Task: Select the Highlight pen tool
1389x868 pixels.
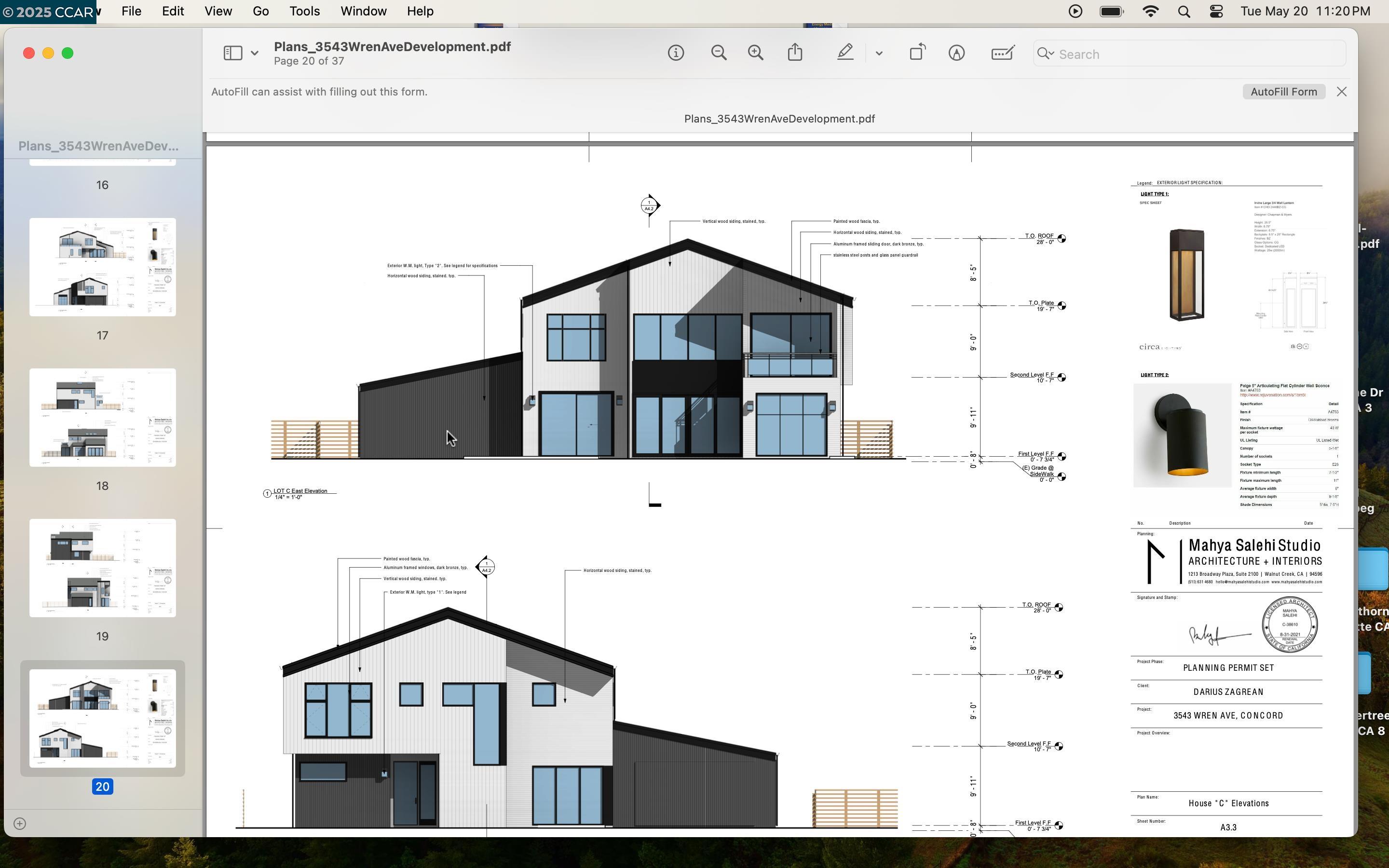Action: [x=845, y=53]
